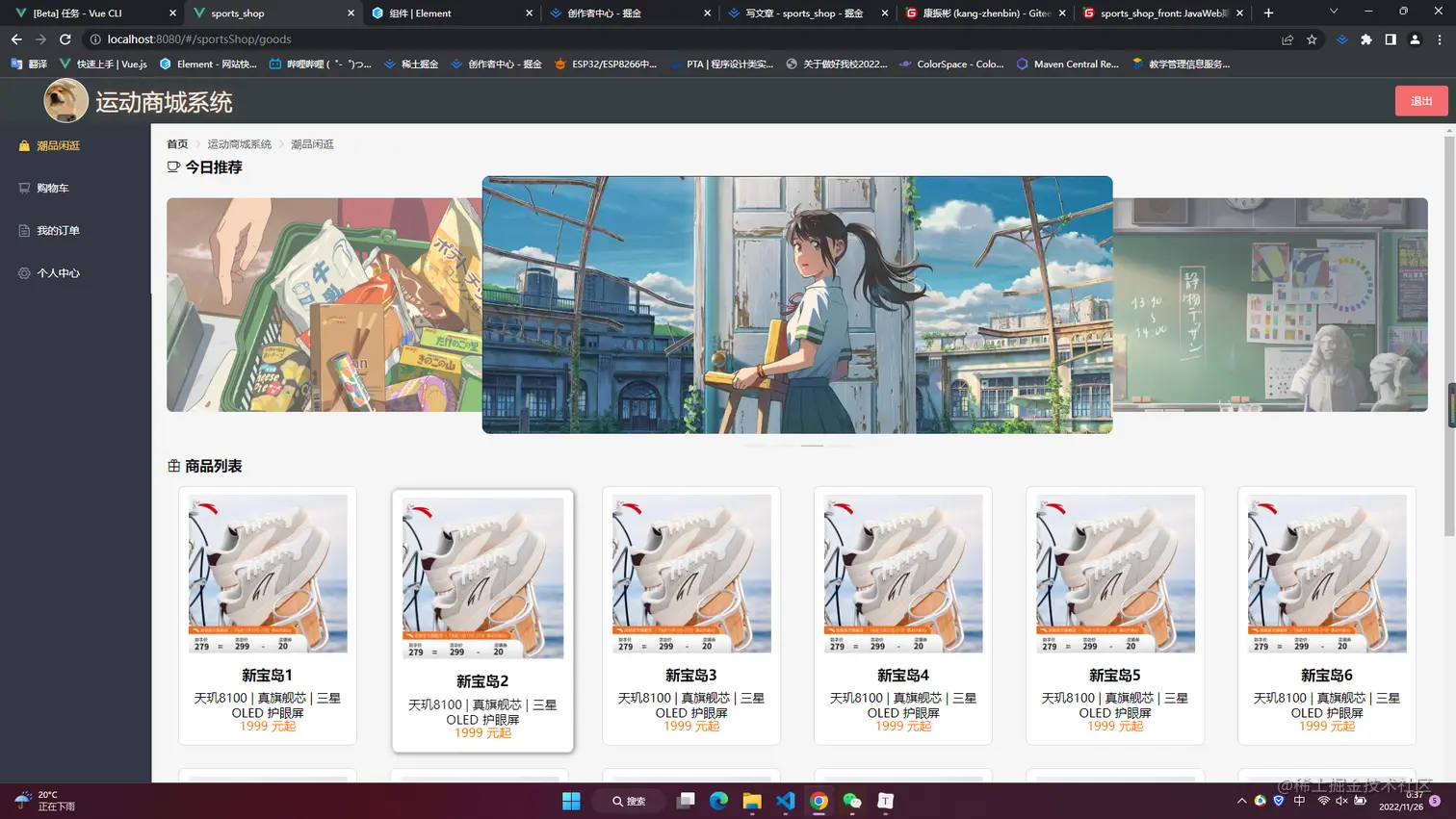Viewport: 1456px width, 819px height.
Task: Open the extensions puzzle icon
Action: (1366, 39)
